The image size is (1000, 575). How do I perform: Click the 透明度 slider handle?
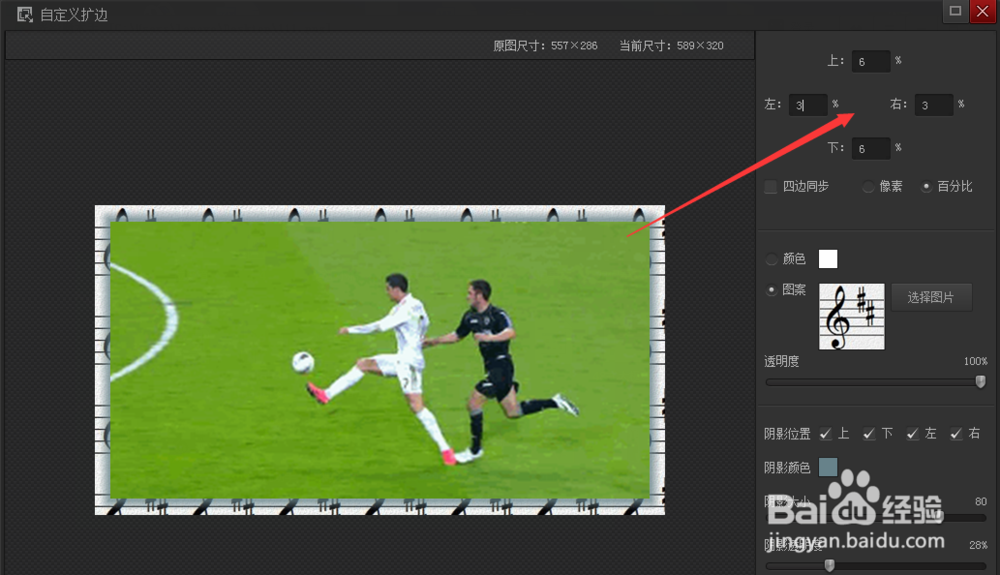coord(980,381)
